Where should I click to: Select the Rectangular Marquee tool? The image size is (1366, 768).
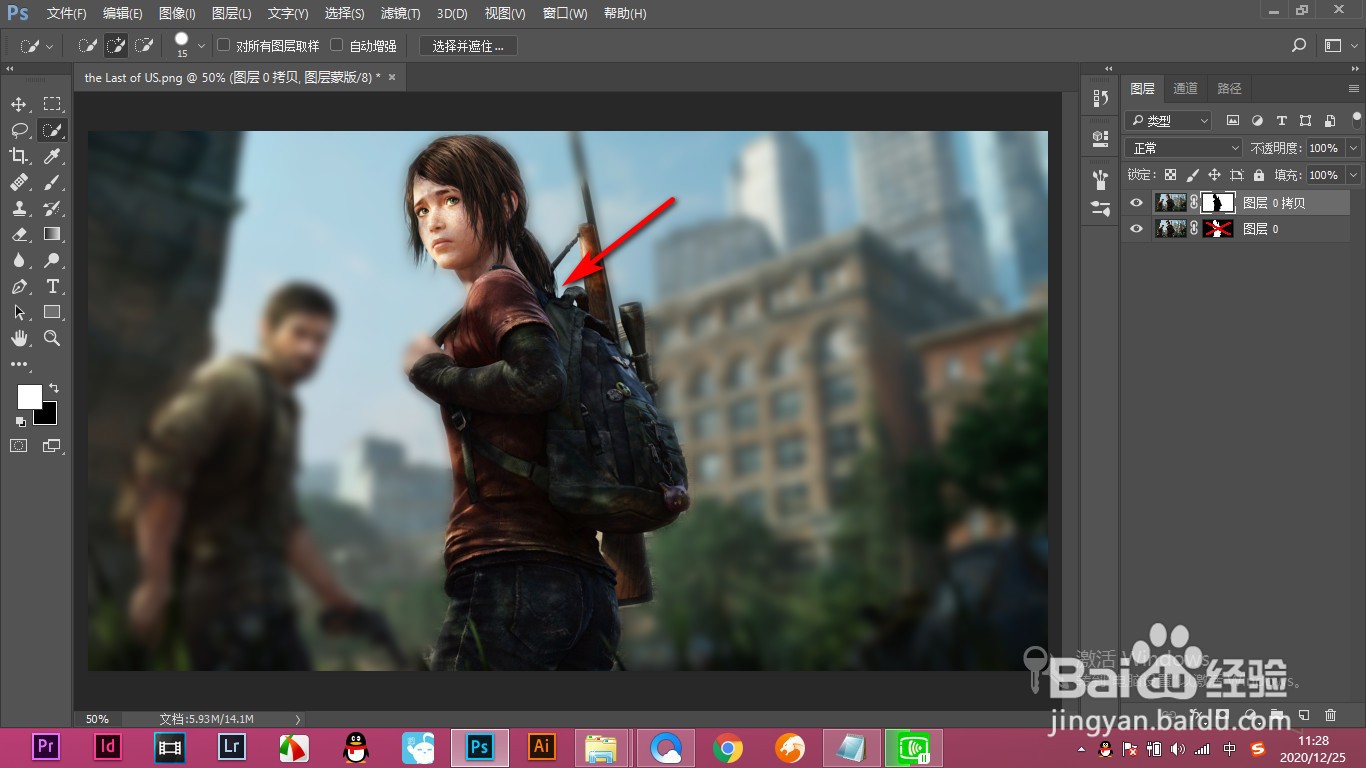point(52,104)
